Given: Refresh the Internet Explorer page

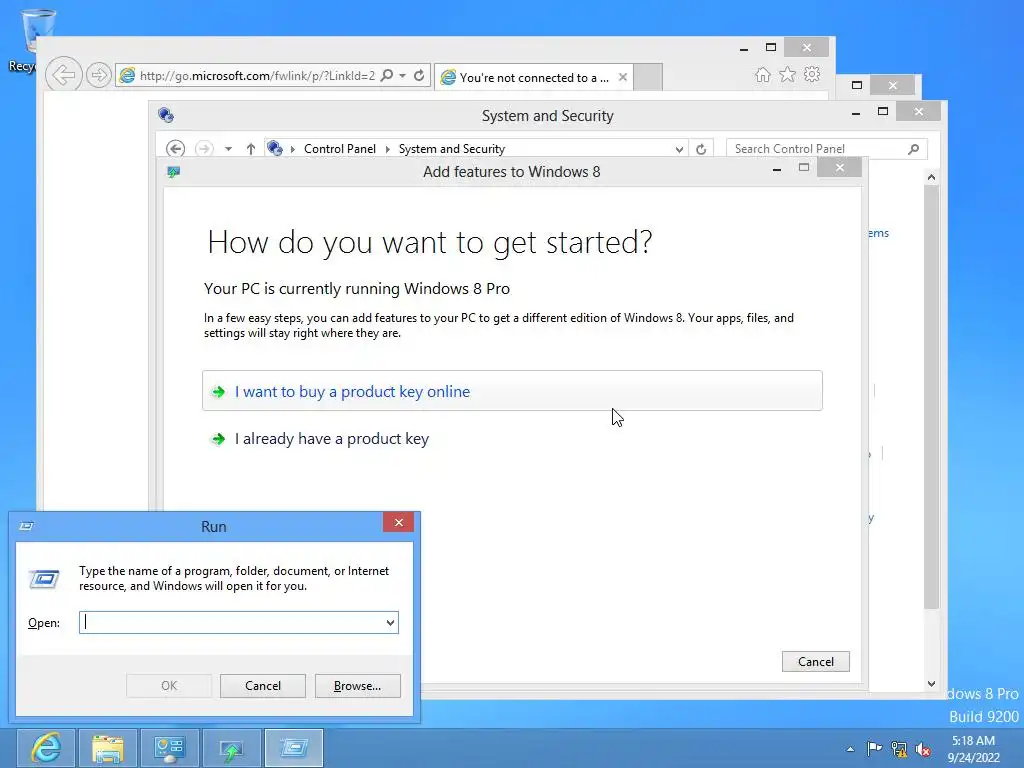Looking at the screenshot, I should coord(419,75).
